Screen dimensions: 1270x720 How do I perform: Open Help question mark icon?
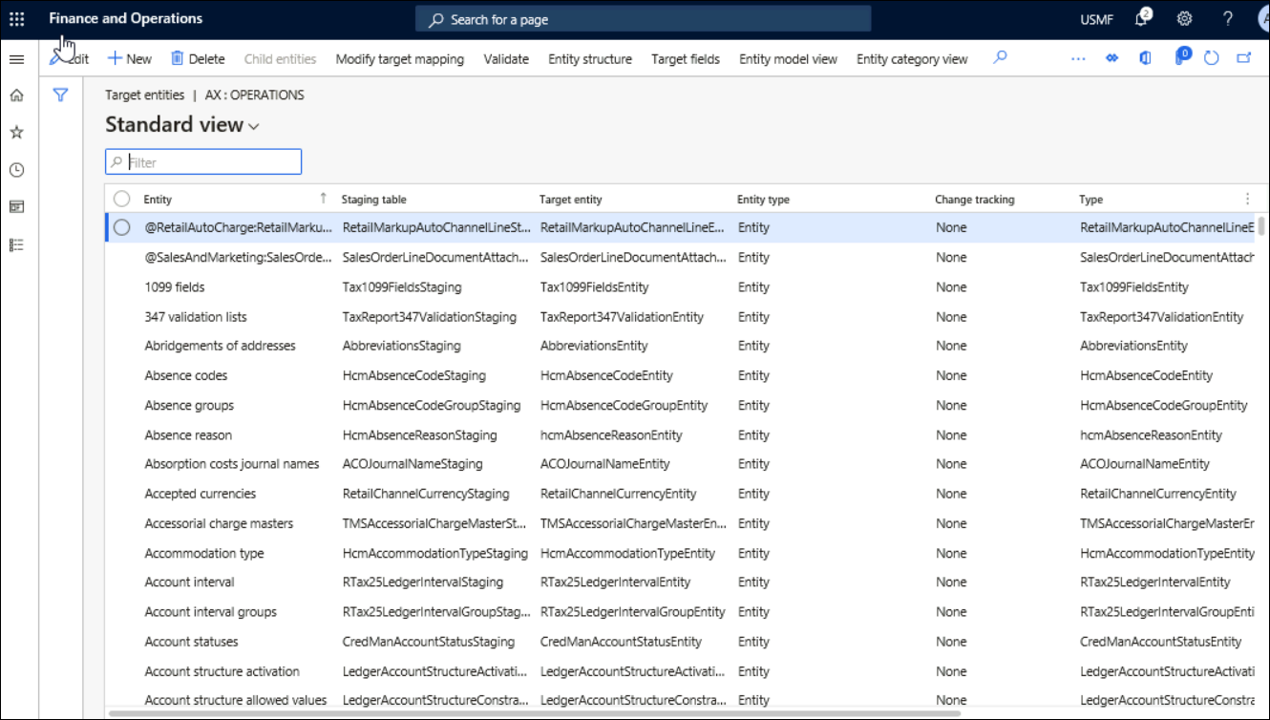pyautogui.click(x=1228, y=19)
